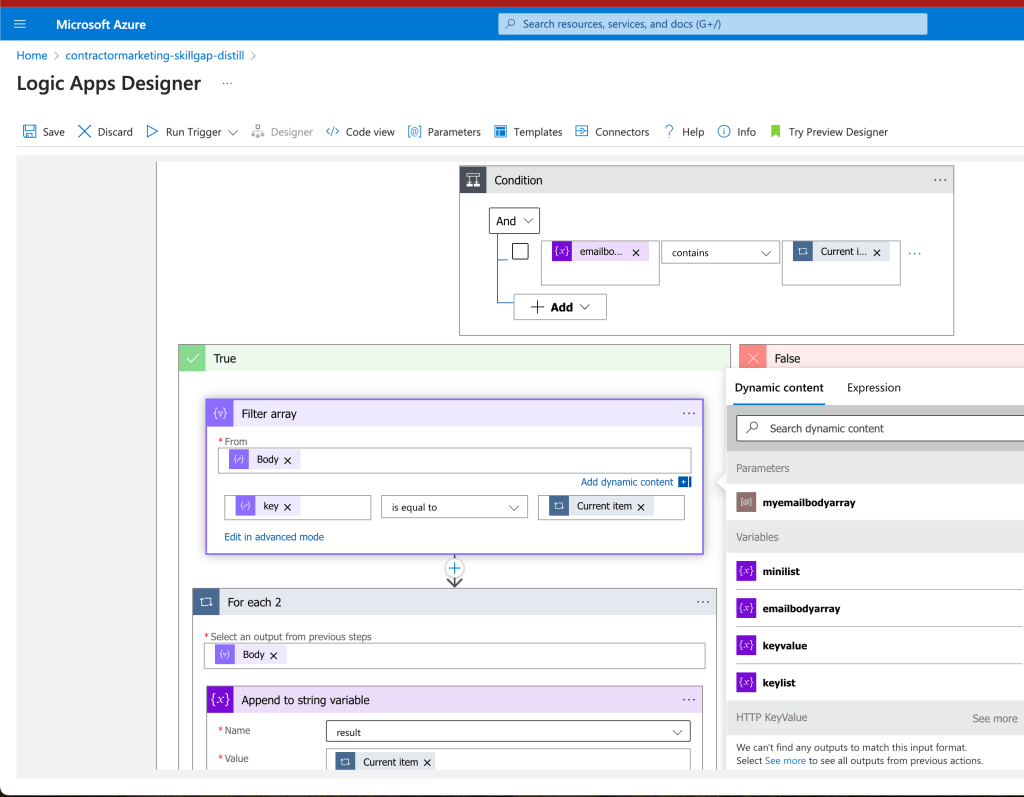Screen dimensions: 1024x797
Task: Click Add dynamic content link
Action: pyautogui.click(x=627, y=482)
